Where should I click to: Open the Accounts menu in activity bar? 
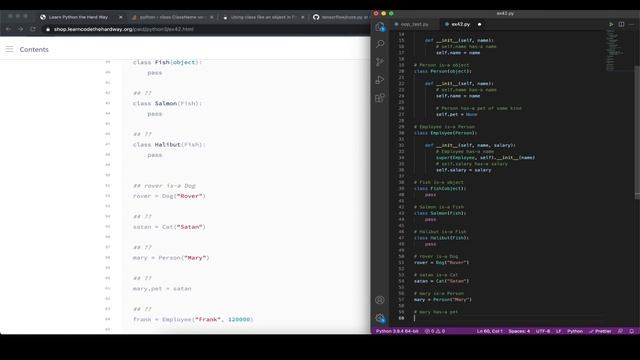(380, 300)
